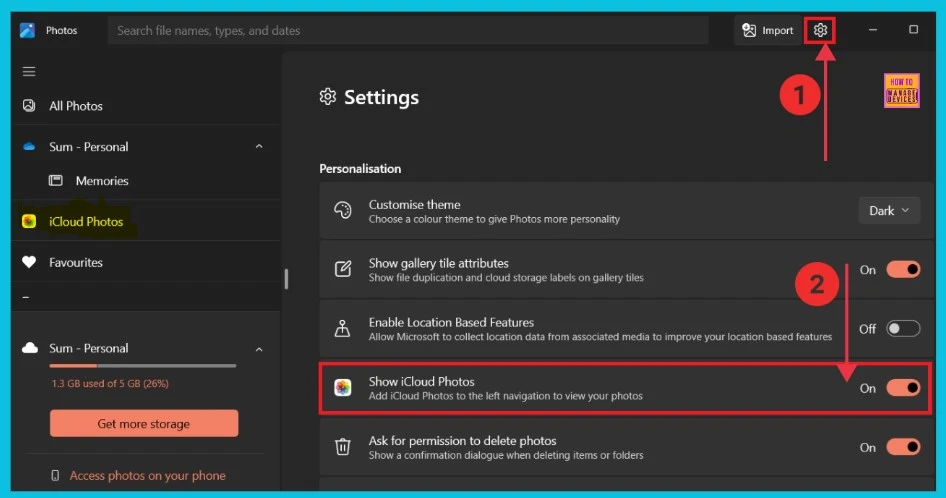The width and height of the screenshot is (946, 498).
Task: Click the '1.3 GB used of 5 GB' text
Action: coord(110,383)
